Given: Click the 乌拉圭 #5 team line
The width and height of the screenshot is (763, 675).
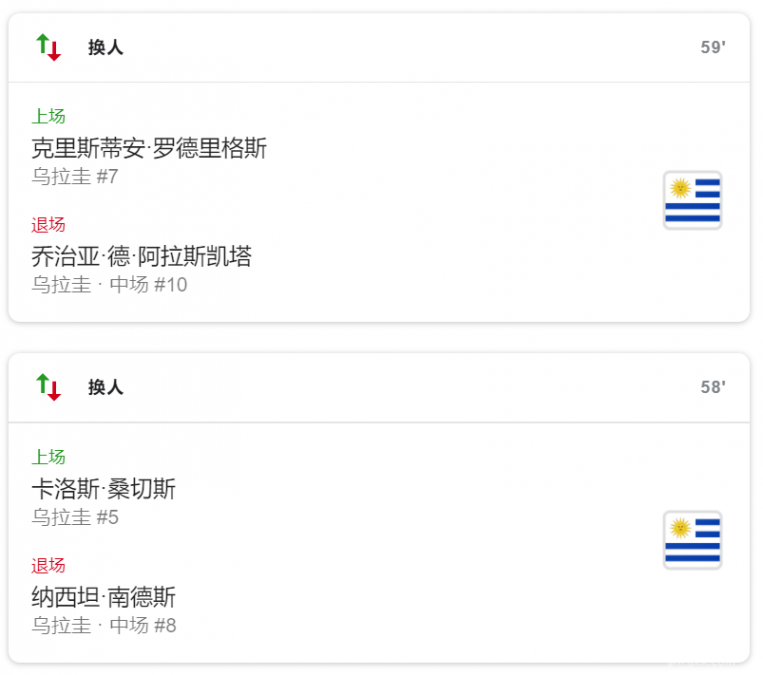Looking at the screenshot, I should (75, 517).
